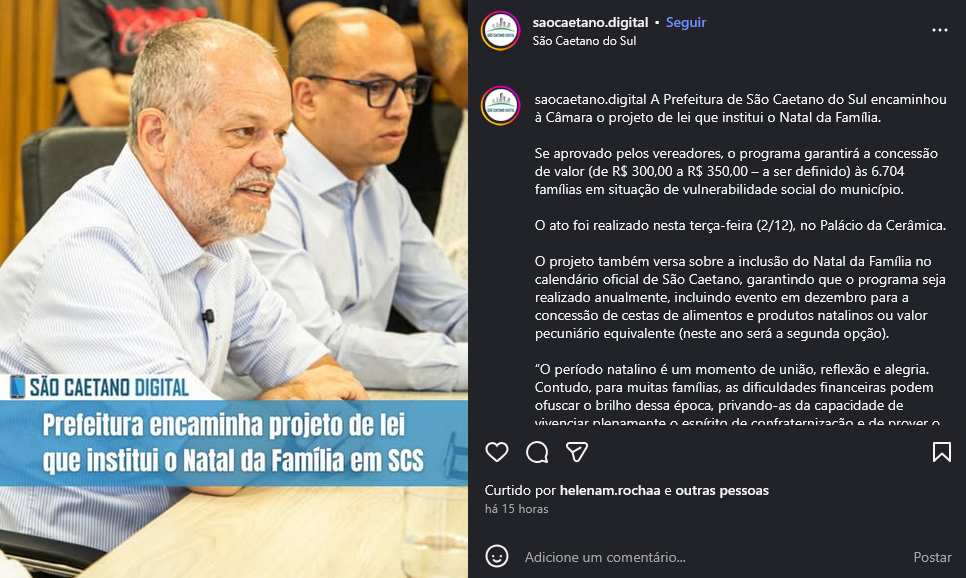
Task: Open the São Caetano do Sul location
Action: click(584, 41)
